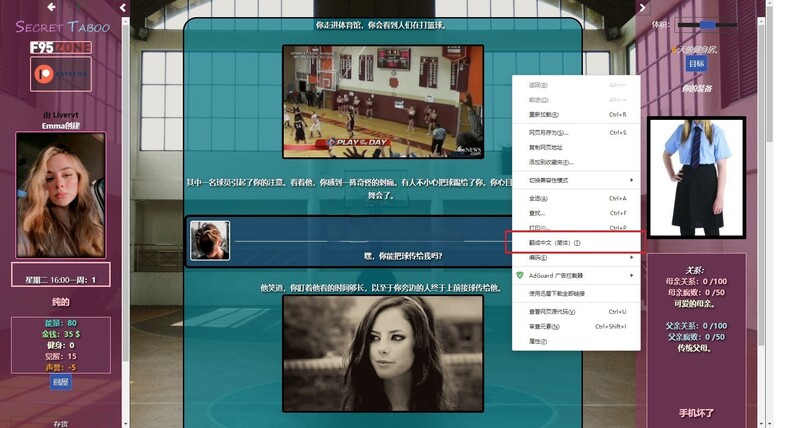
Task: Collapse left sidebar with its edge arrow
Action: (123, 8)
